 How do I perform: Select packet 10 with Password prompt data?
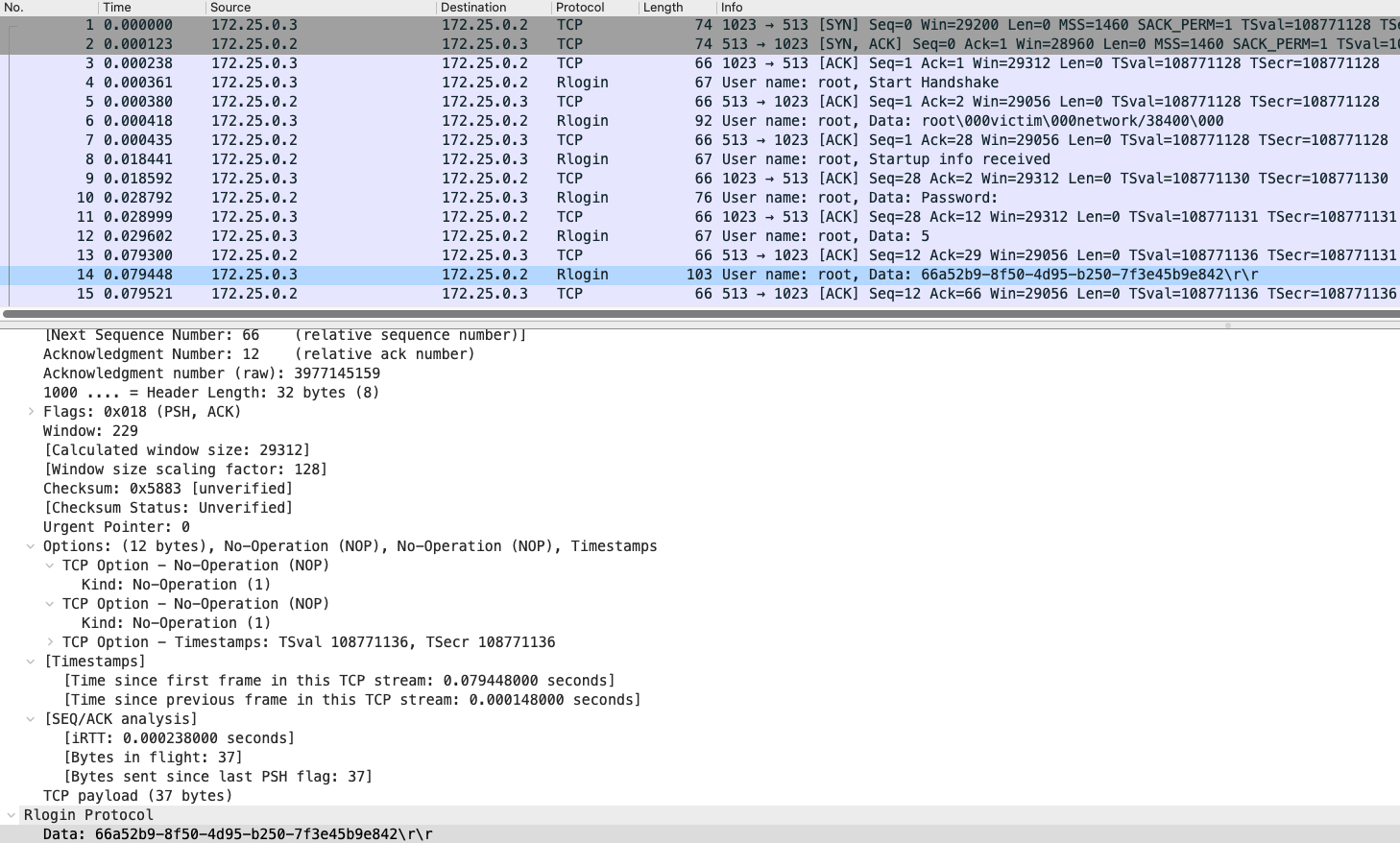coord(700,198)
